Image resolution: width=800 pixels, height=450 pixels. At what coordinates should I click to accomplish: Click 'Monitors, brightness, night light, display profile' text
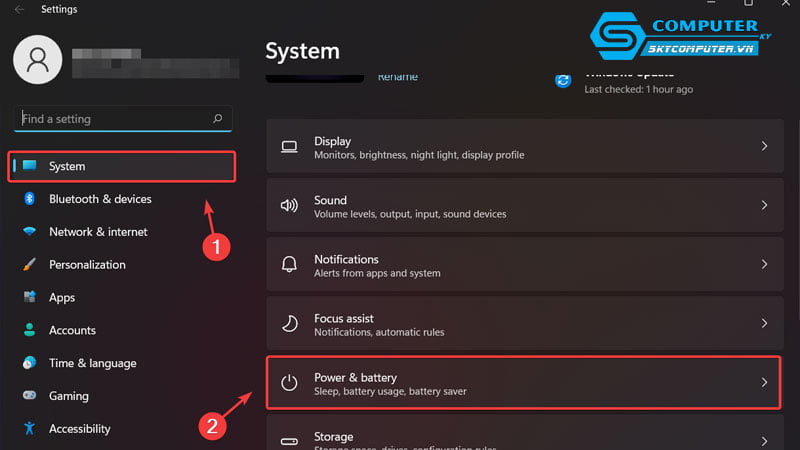click(419, 155)
